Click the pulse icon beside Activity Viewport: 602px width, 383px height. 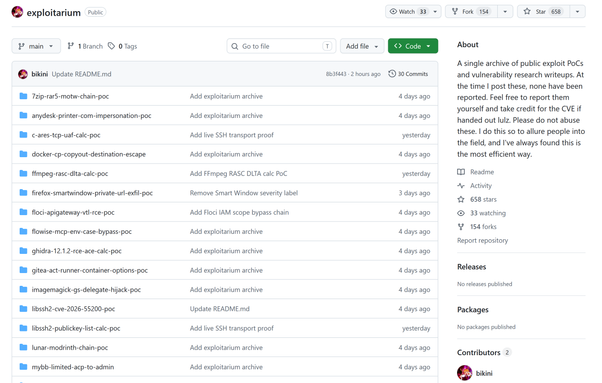[x=461, y=186]
